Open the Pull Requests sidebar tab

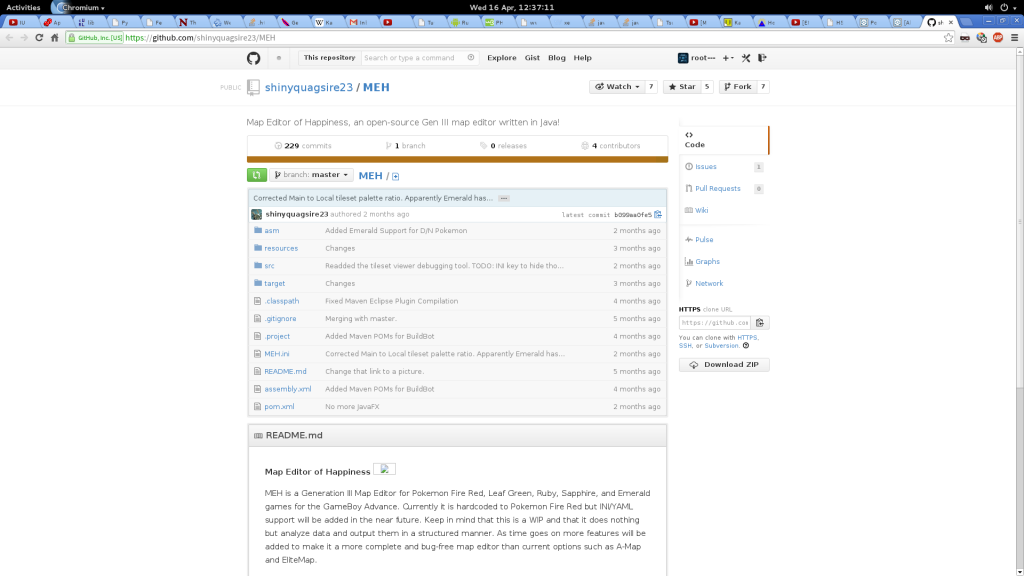click(x=717, y=188)
